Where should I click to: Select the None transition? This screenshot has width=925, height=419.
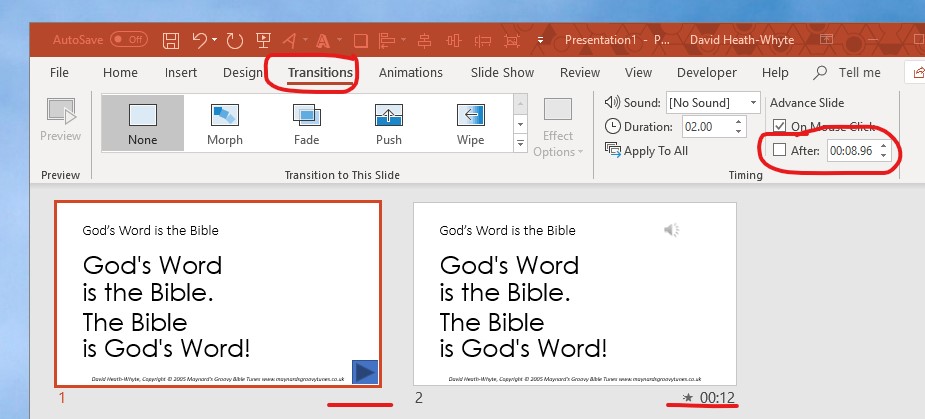(x=143, y=123)
